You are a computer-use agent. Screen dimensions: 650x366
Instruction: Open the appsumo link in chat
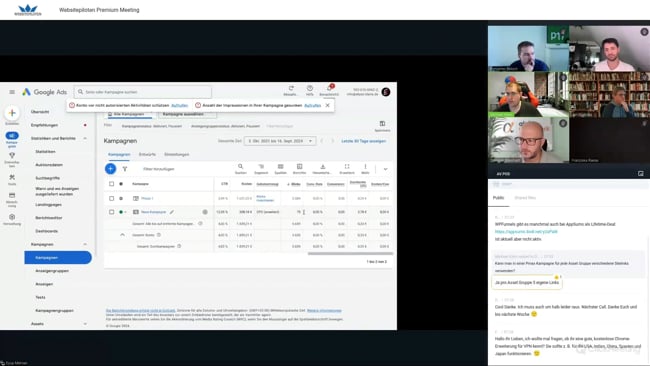[526, 232]
